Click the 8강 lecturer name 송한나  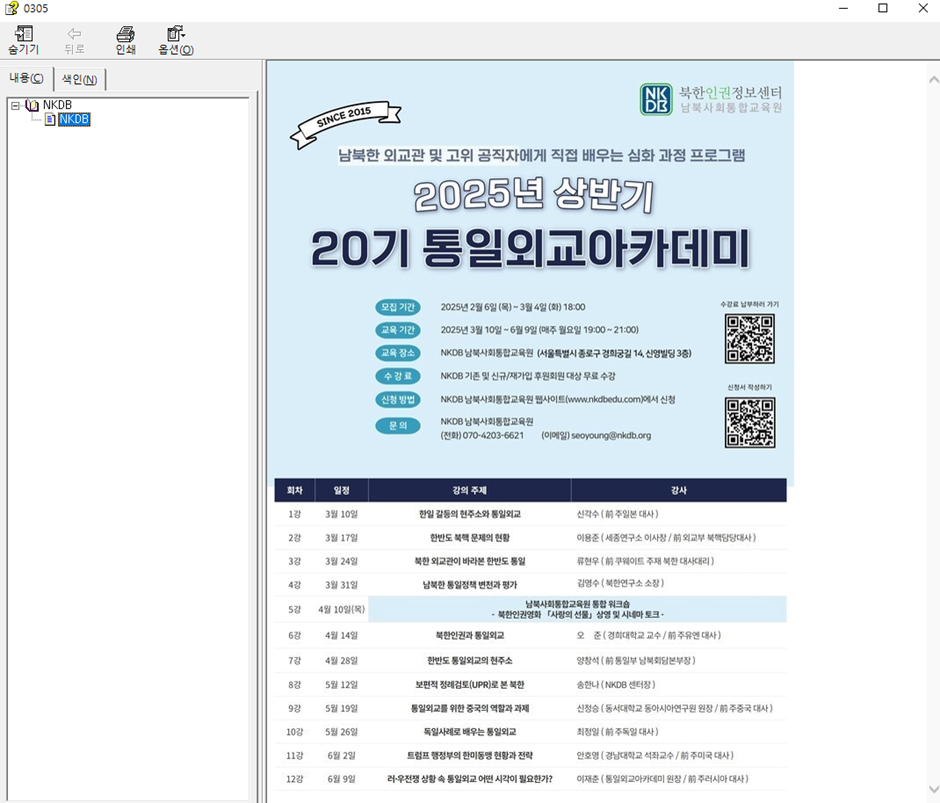coord(588,684)
